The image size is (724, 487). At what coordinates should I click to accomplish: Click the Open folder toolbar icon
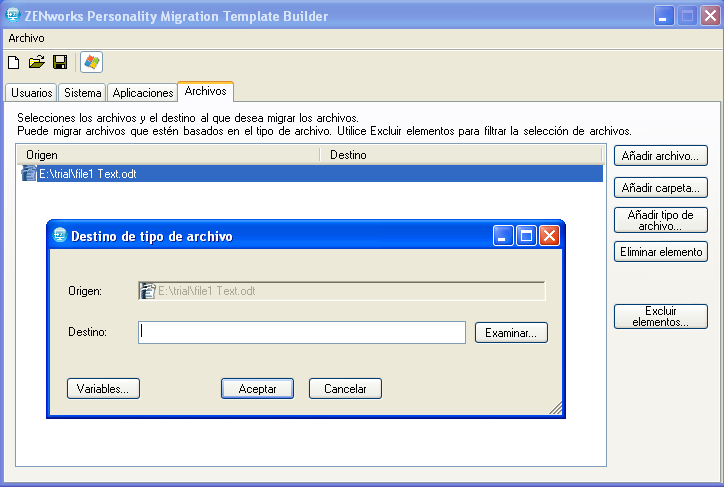(36, 62)
